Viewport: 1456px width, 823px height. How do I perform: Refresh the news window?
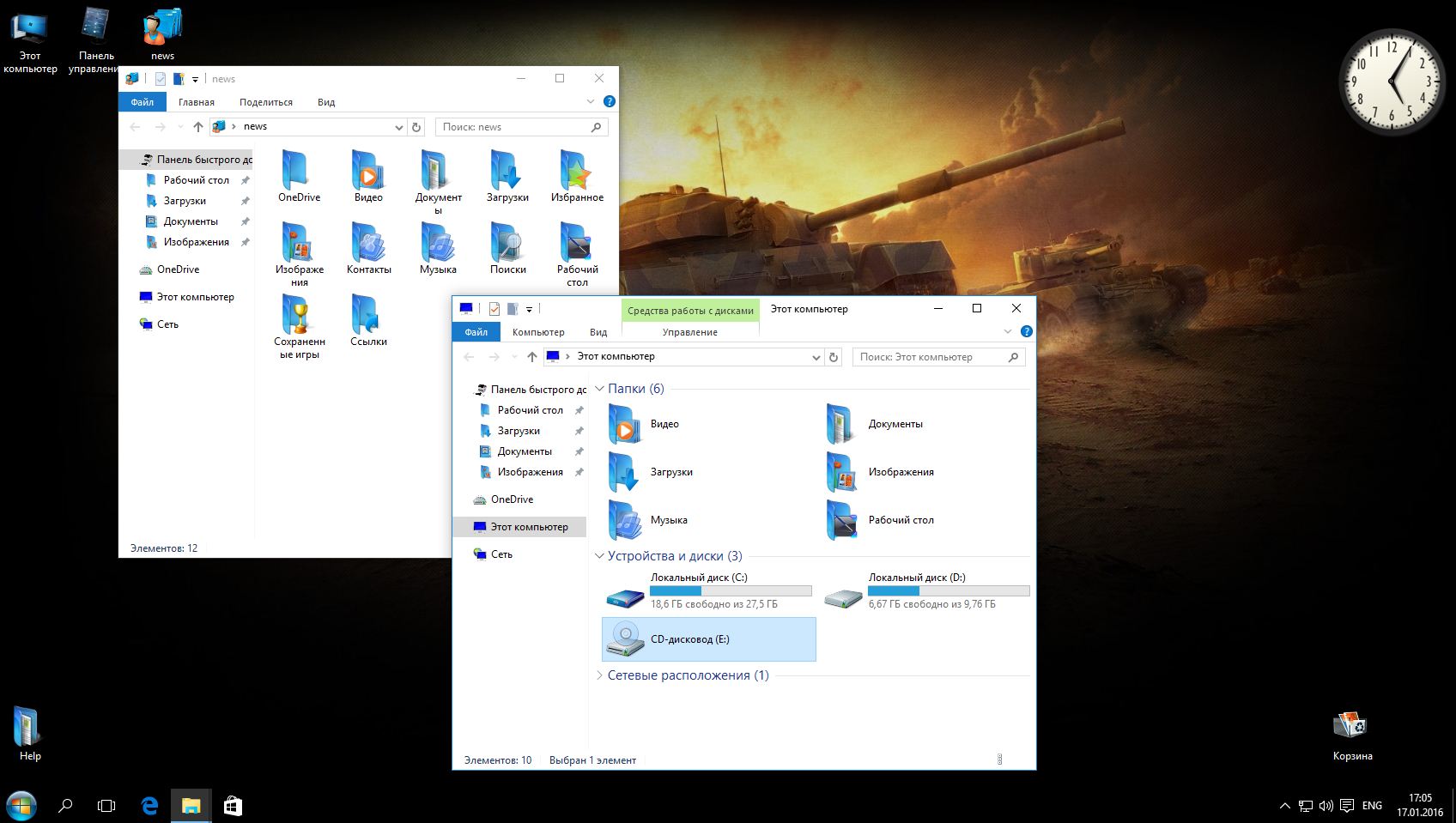point(416,127)
